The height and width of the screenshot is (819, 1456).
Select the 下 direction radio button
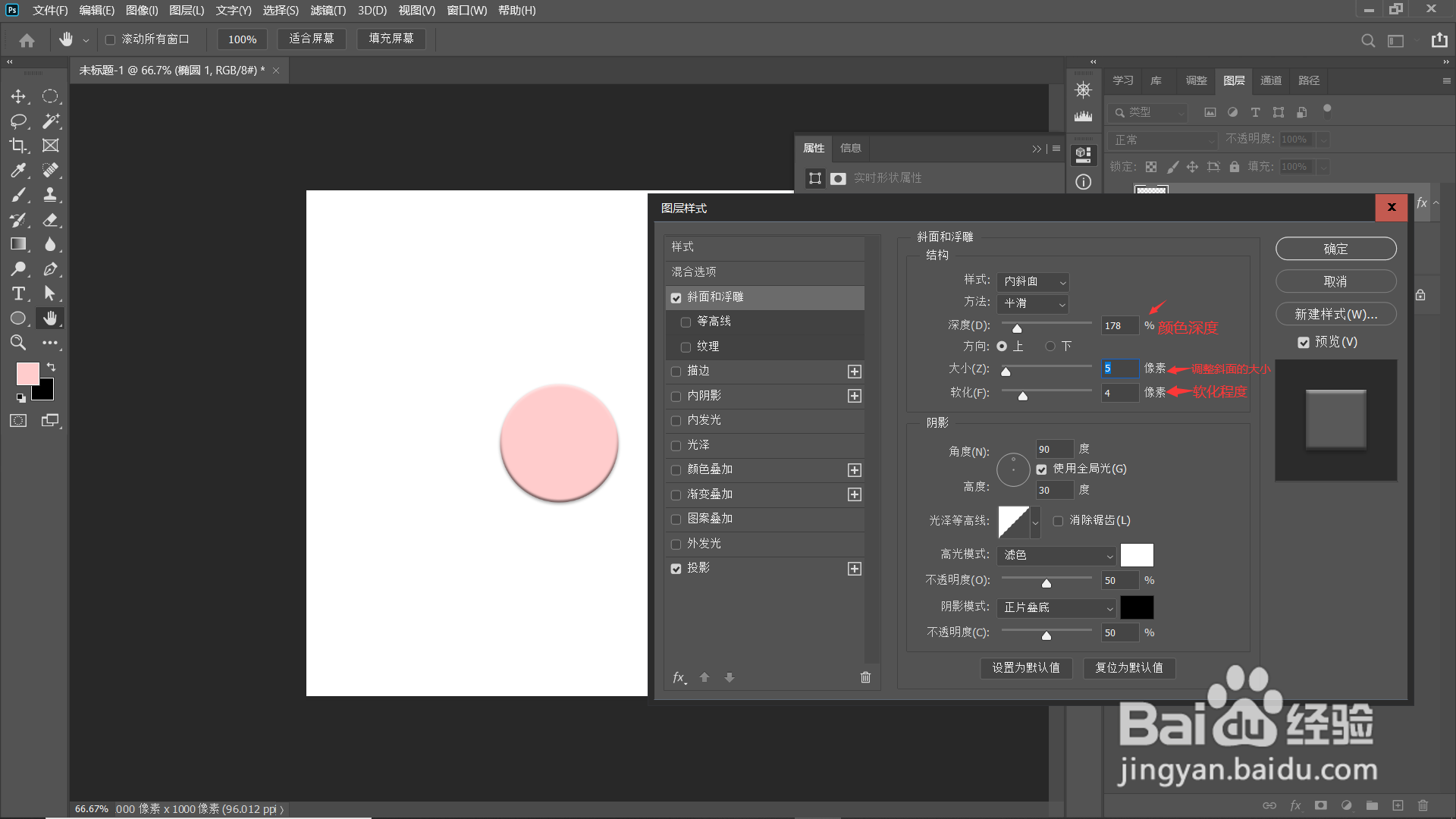point(1050,347)
